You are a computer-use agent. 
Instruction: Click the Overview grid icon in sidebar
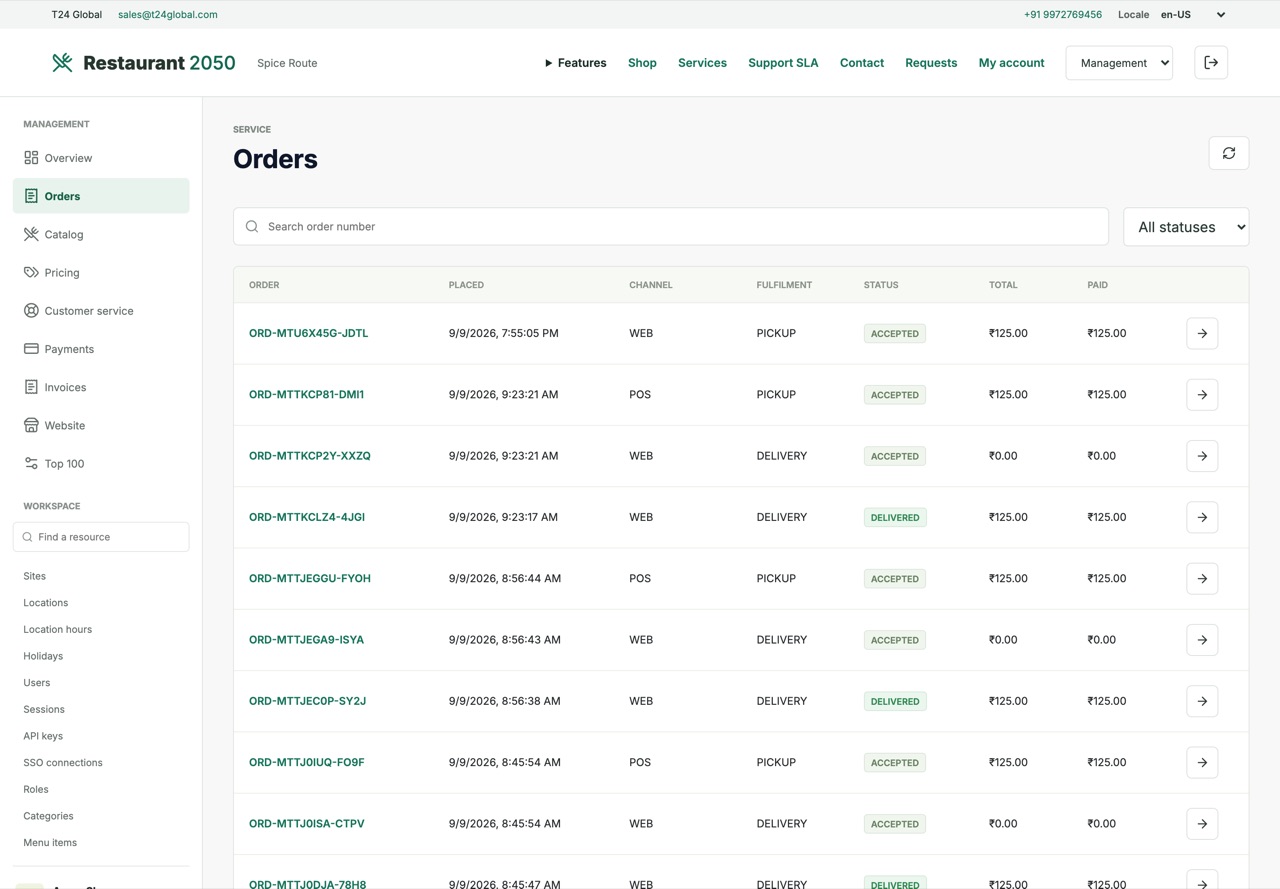tap(31, 158)
